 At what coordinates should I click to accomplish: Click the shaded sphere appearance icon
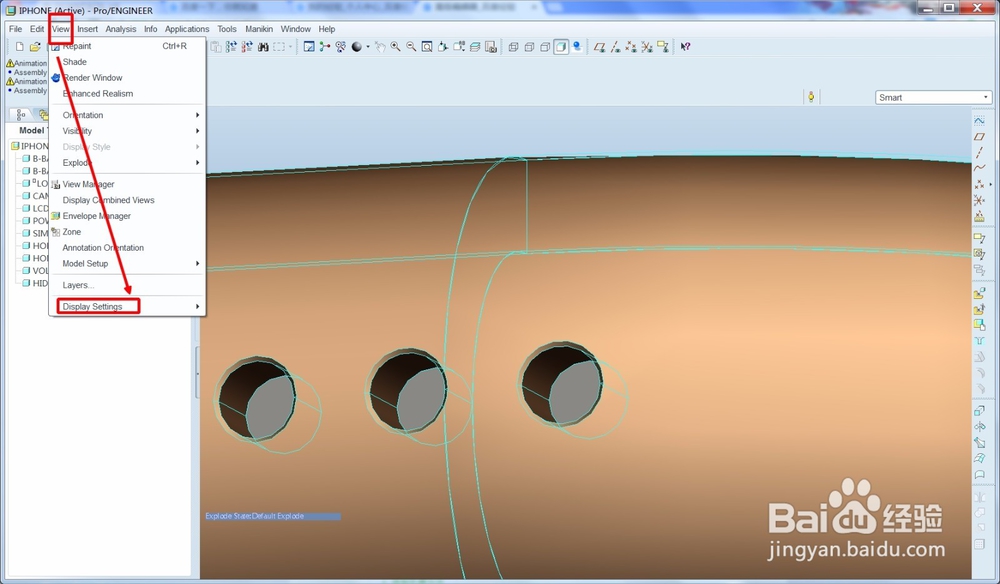click(x=357, y=47)
